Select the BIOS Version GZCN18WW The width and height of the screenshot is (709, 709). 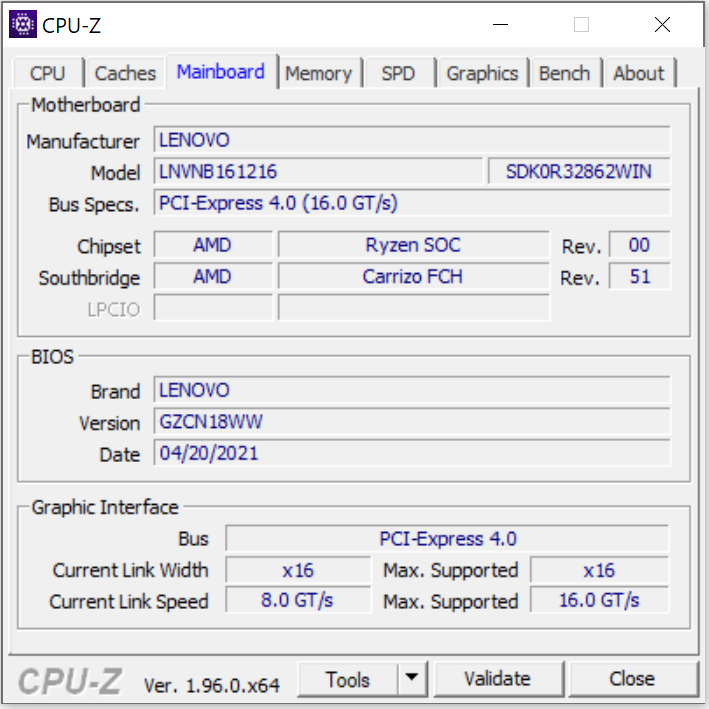point(412,422)
